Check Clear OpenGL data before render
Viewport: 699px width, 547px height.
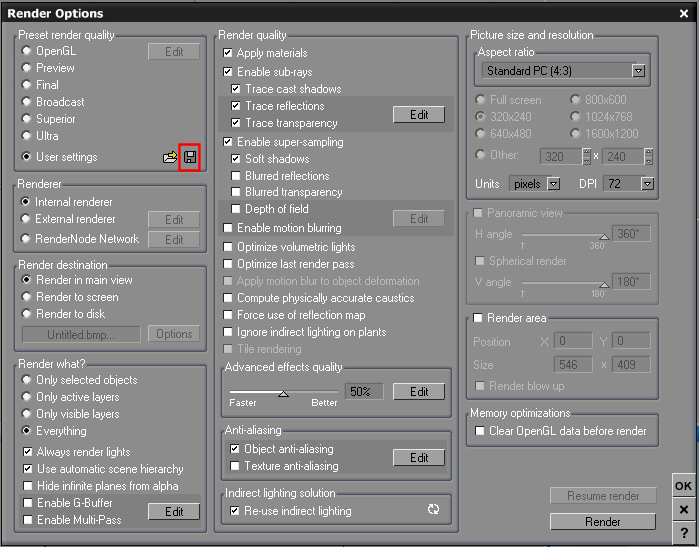click(x=480, y=431)
